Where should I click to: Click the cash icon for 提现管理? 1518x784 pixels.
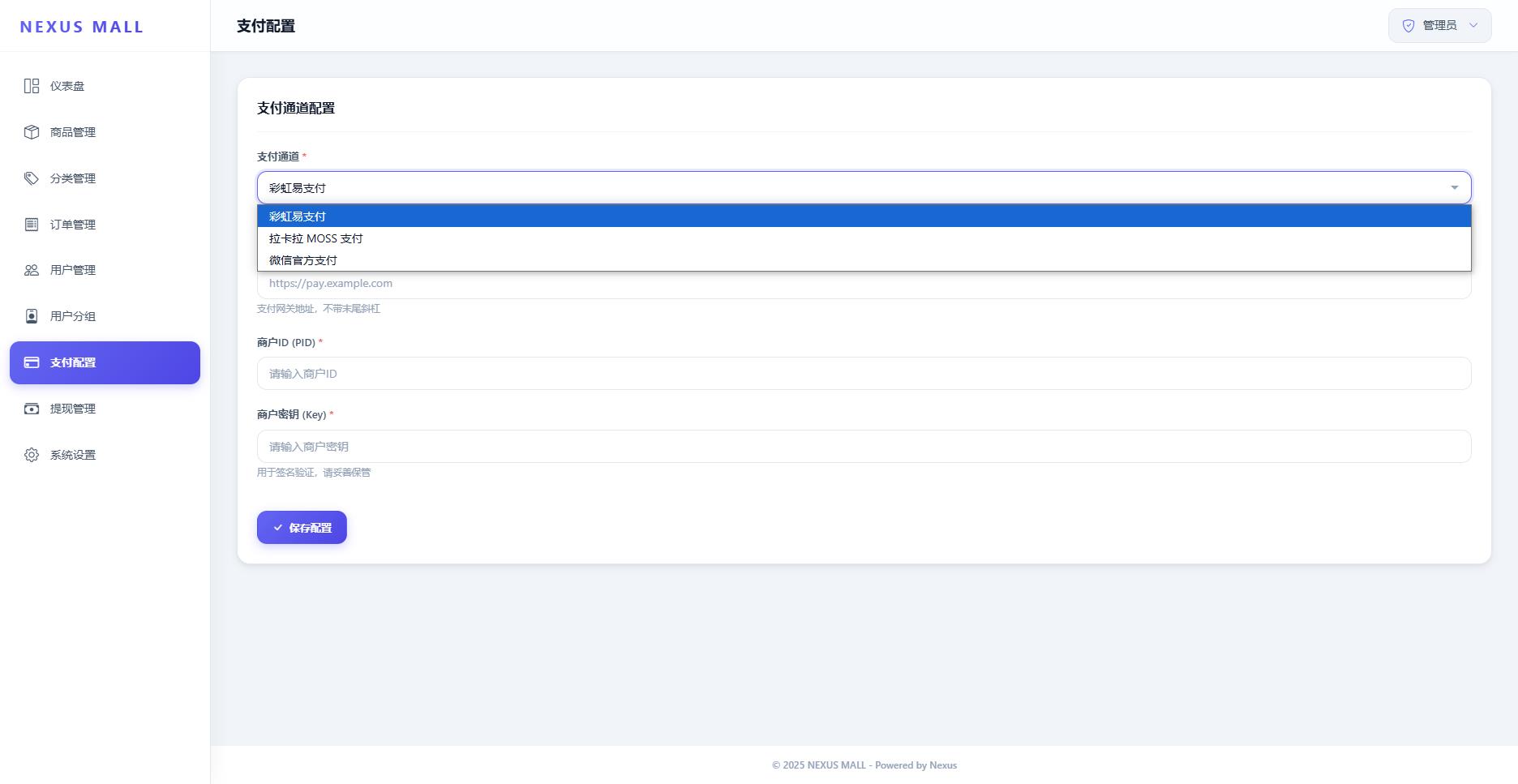coord(32,409)
